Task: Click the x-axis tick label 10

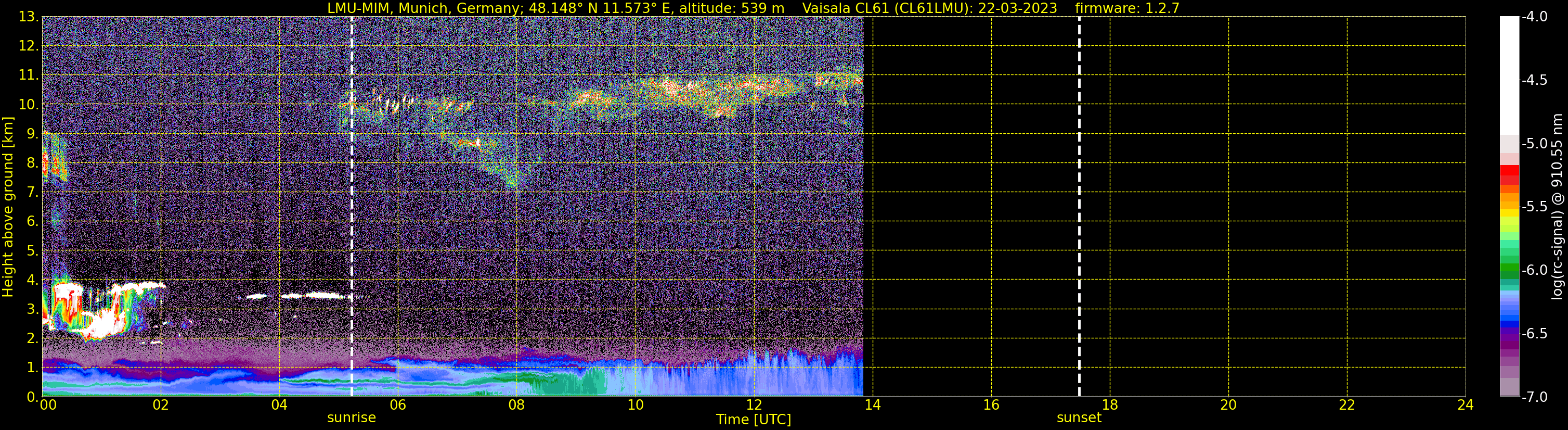Action: click(x=636, y=405)
